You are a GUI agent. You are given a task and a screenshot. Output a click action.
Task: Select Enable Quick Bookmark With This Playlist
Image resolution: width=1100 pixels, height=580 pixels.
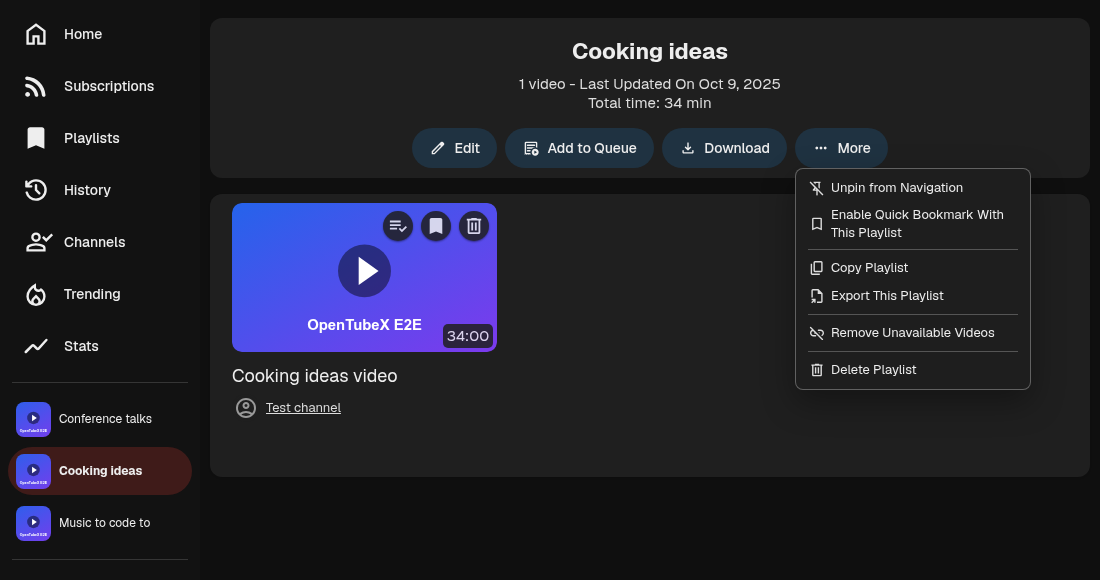913,224
